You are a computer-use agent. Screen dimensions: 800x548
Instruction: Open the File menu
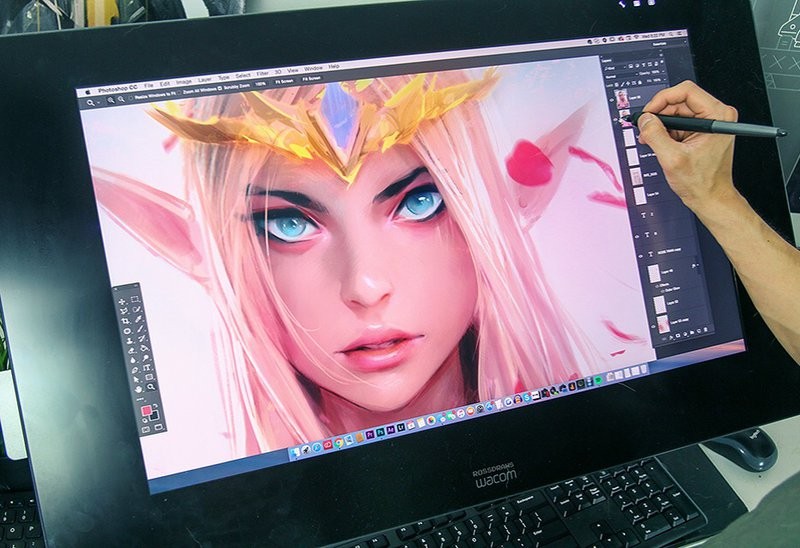149,85
